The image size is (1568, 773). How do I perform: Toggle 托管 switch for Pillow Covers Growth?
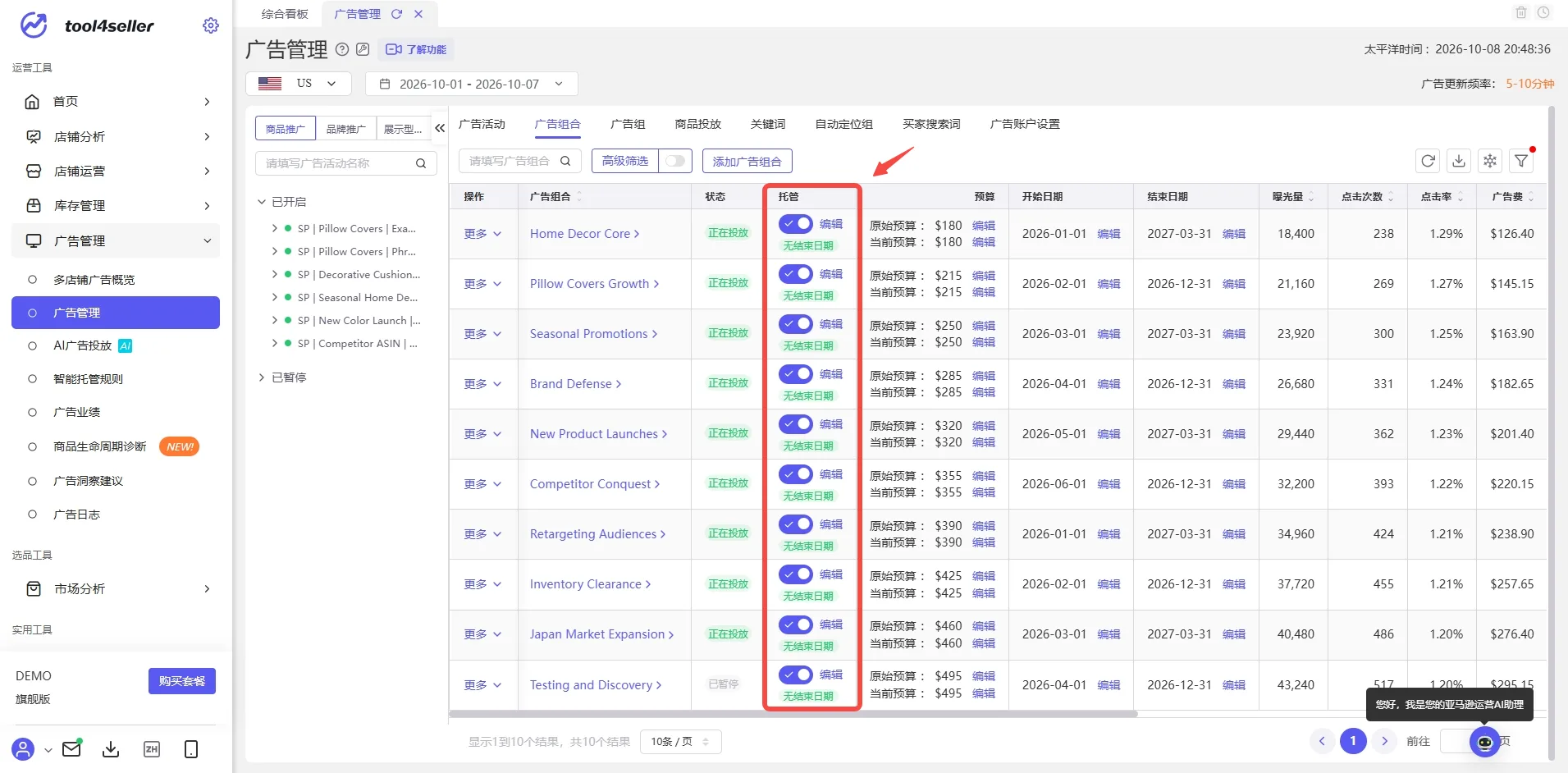pyautogui.click(x=796, y=274)
